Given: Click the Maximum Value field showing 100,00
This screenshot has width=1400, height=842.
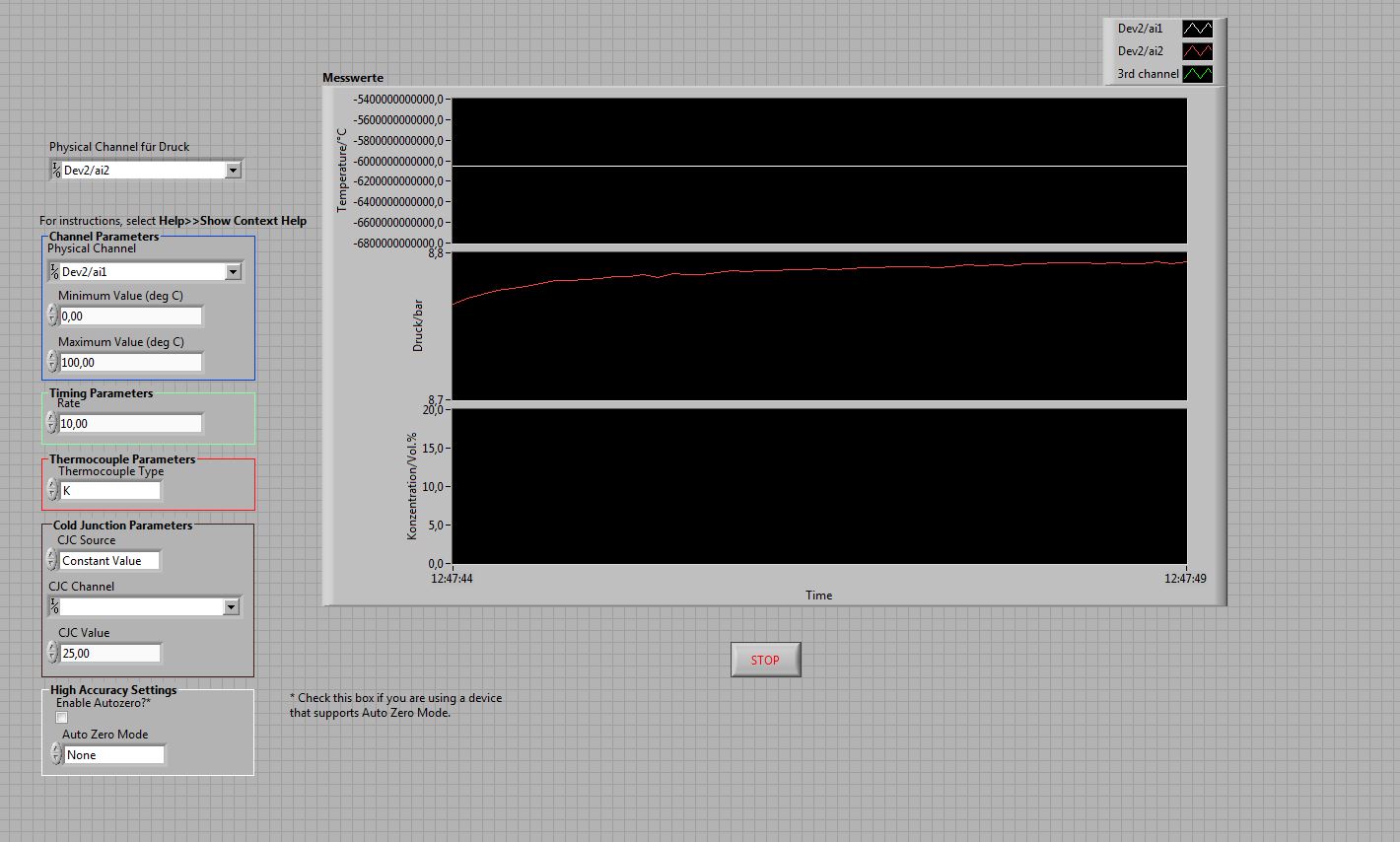Looking at the screenshot, I should pyautogui.click(x=131, y=363).
